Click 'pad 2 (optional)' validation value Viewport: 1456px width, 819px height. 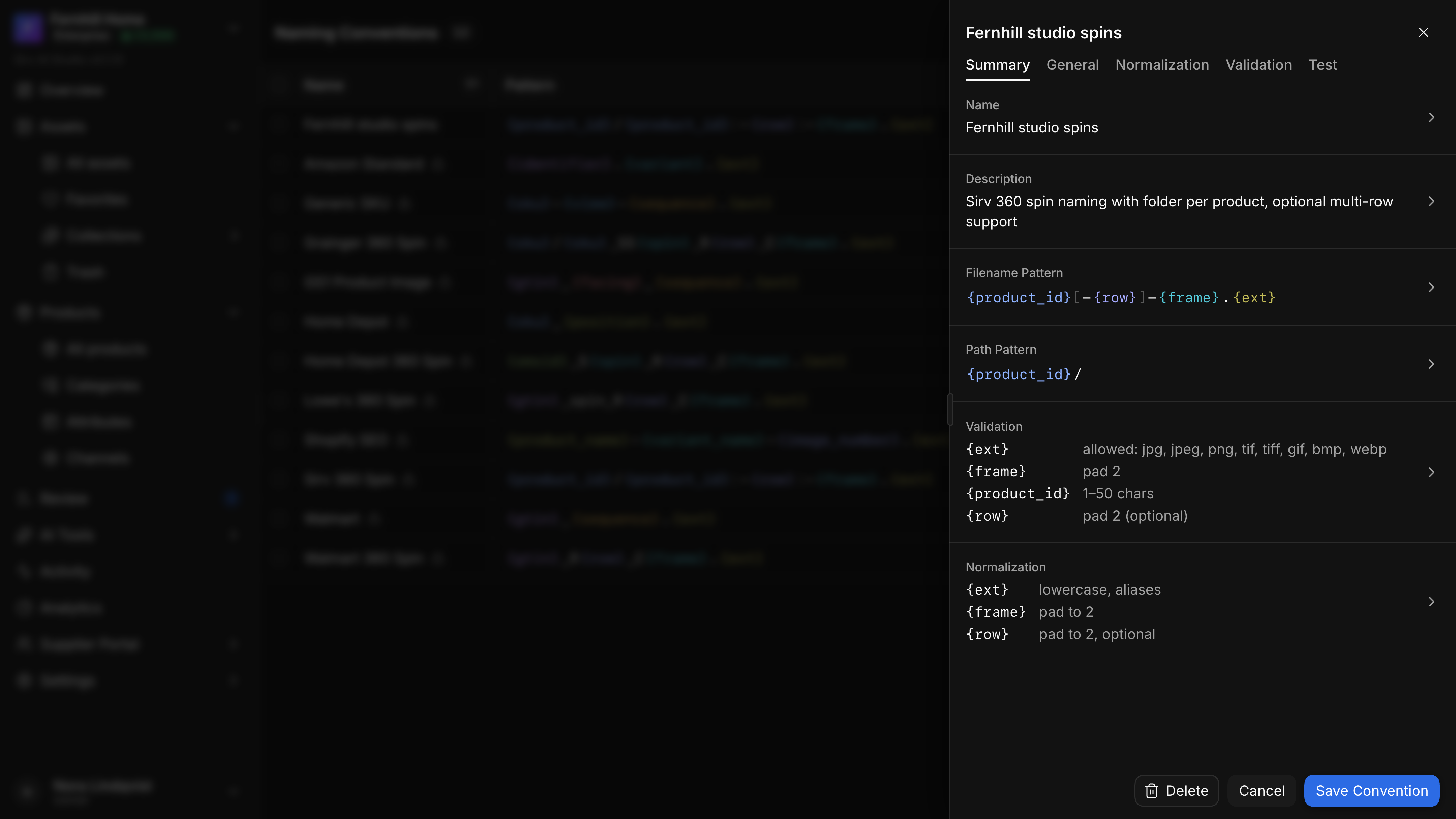[1135, 516]
